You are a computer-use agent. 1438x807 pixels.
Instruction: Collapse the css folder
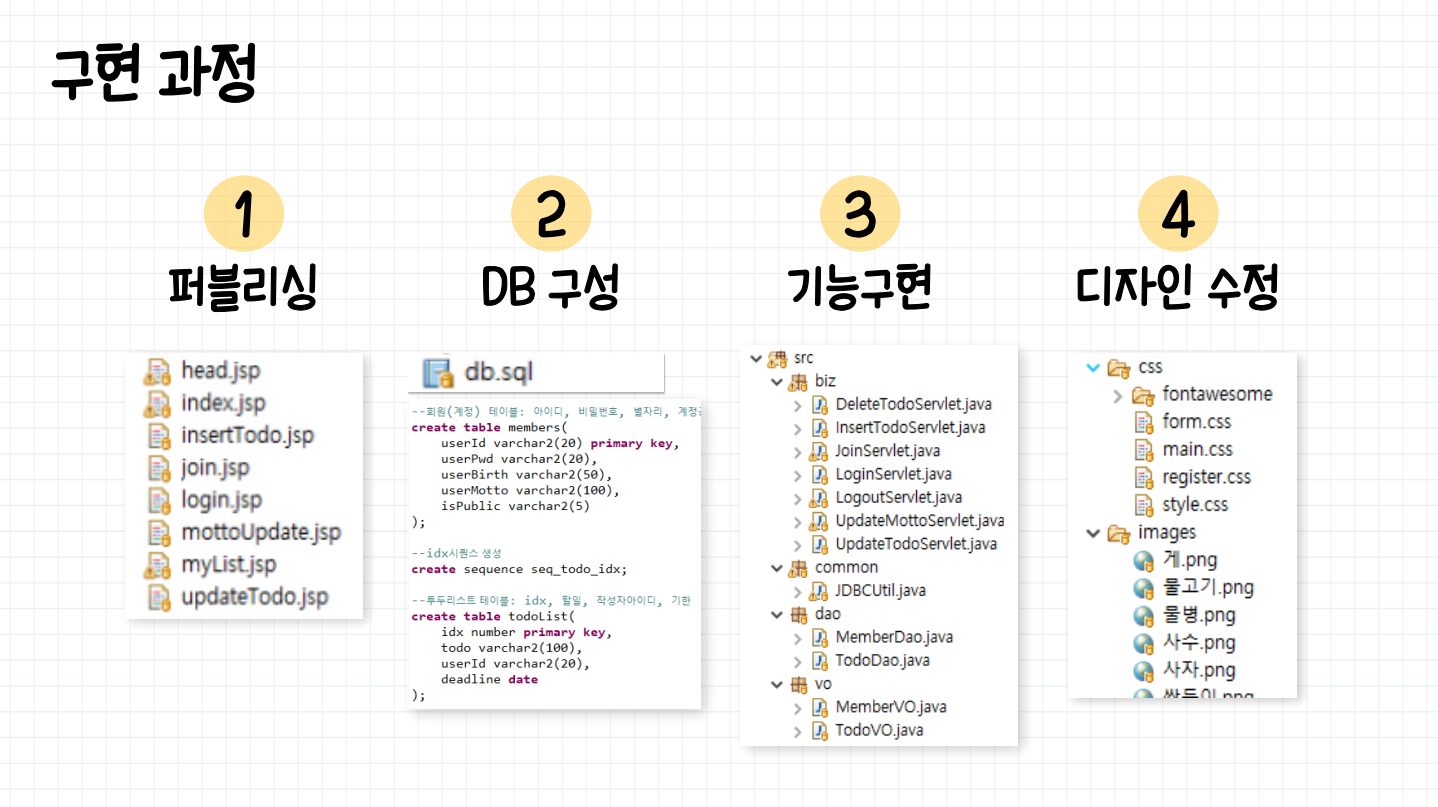1092,368
